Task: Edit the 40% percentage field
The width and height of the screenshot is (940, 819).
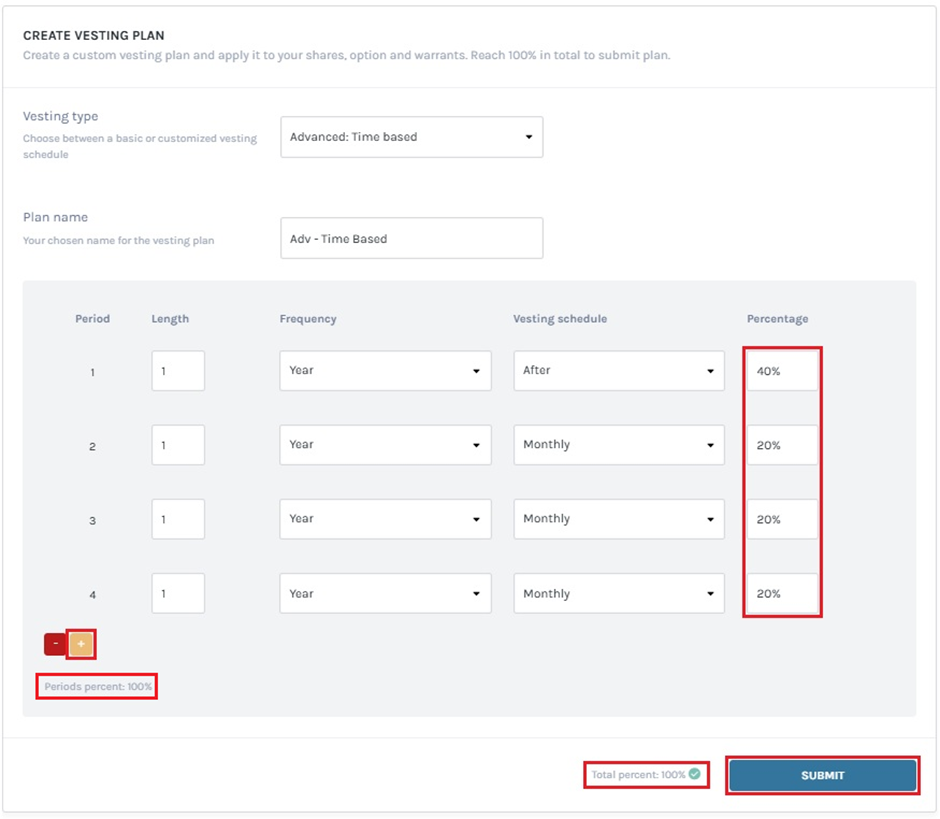Action: point(781,370)
